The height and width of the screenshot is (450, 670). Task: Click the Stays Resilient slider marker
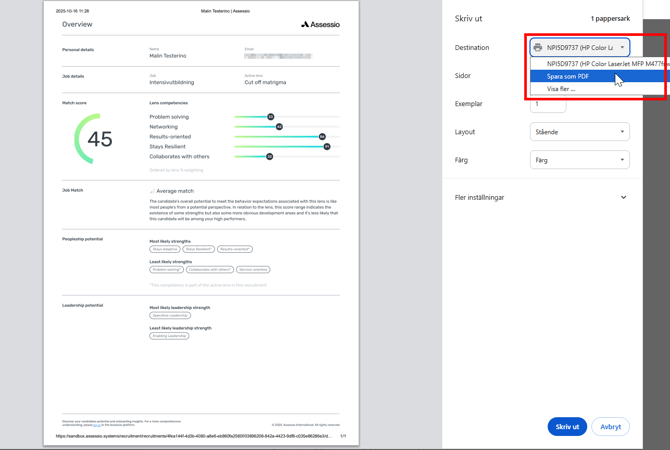pos(327,147)
